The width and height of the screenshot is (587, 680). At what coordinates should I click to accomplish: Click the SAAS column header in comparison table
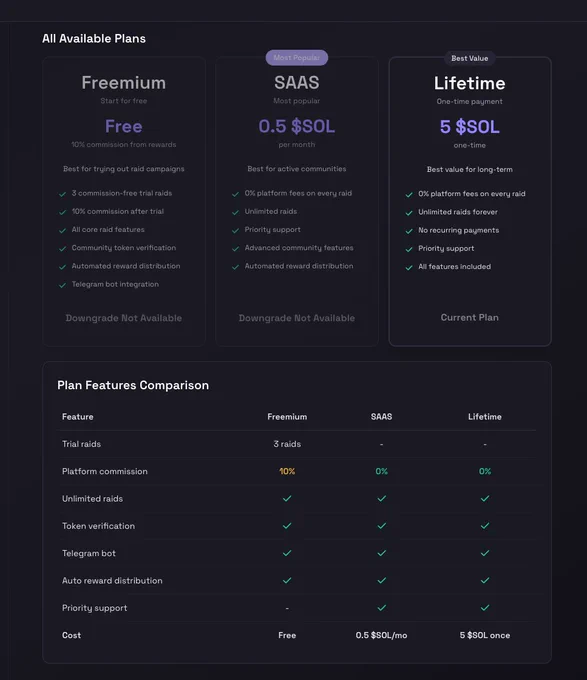pyautogui.click(x=382, y=416)
